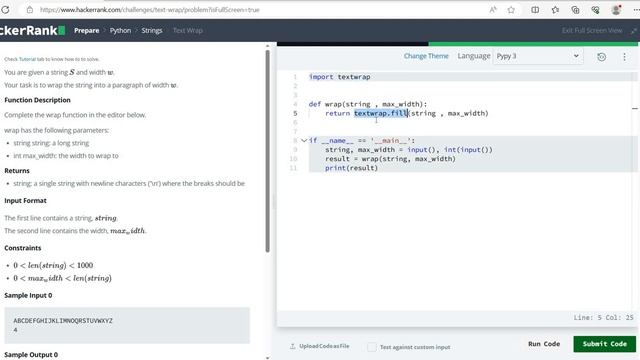Click the 0 < len(string) < 1000 constraint

click(x=53, y=265)
